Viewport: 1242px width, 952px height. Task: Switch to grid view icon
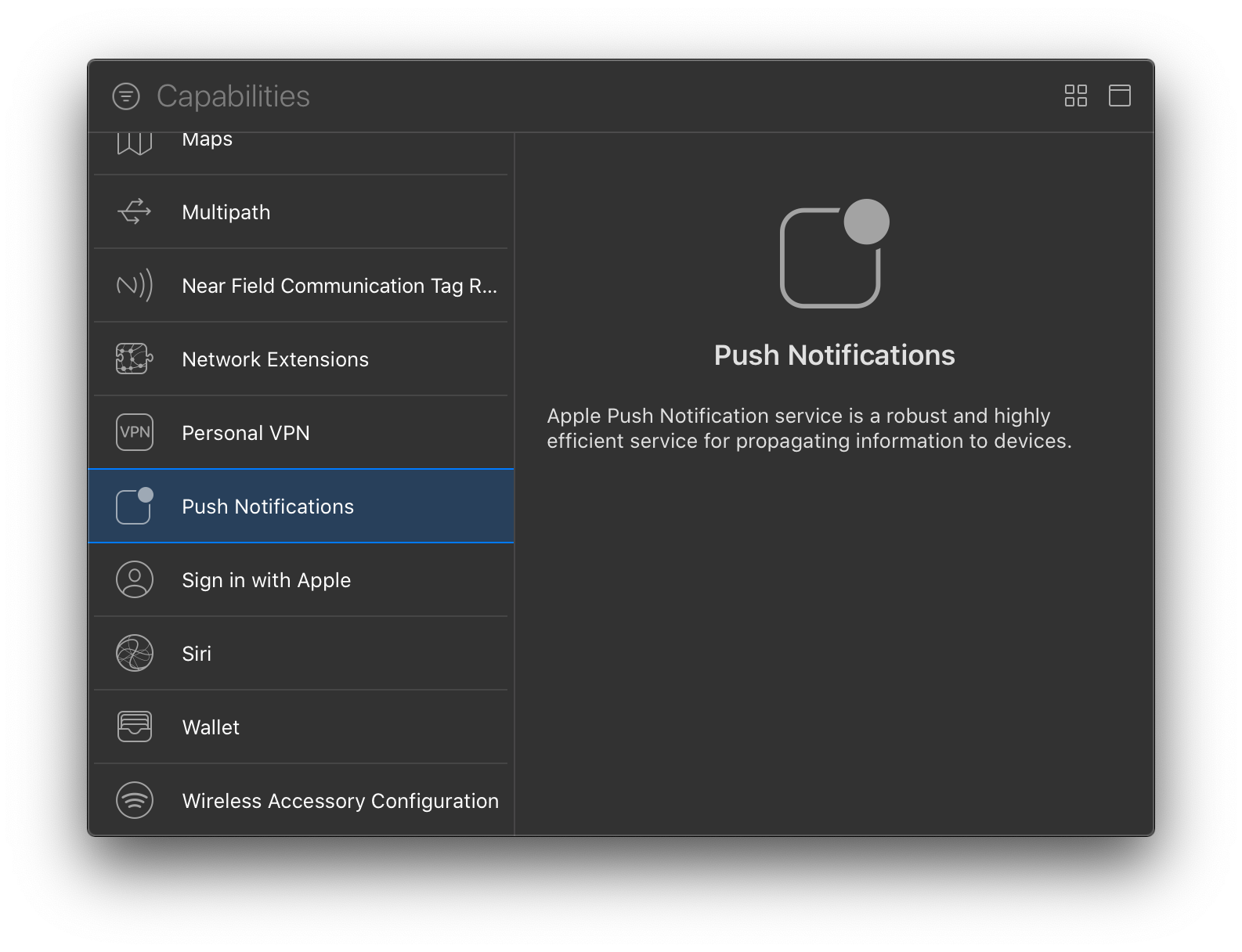1076,96
